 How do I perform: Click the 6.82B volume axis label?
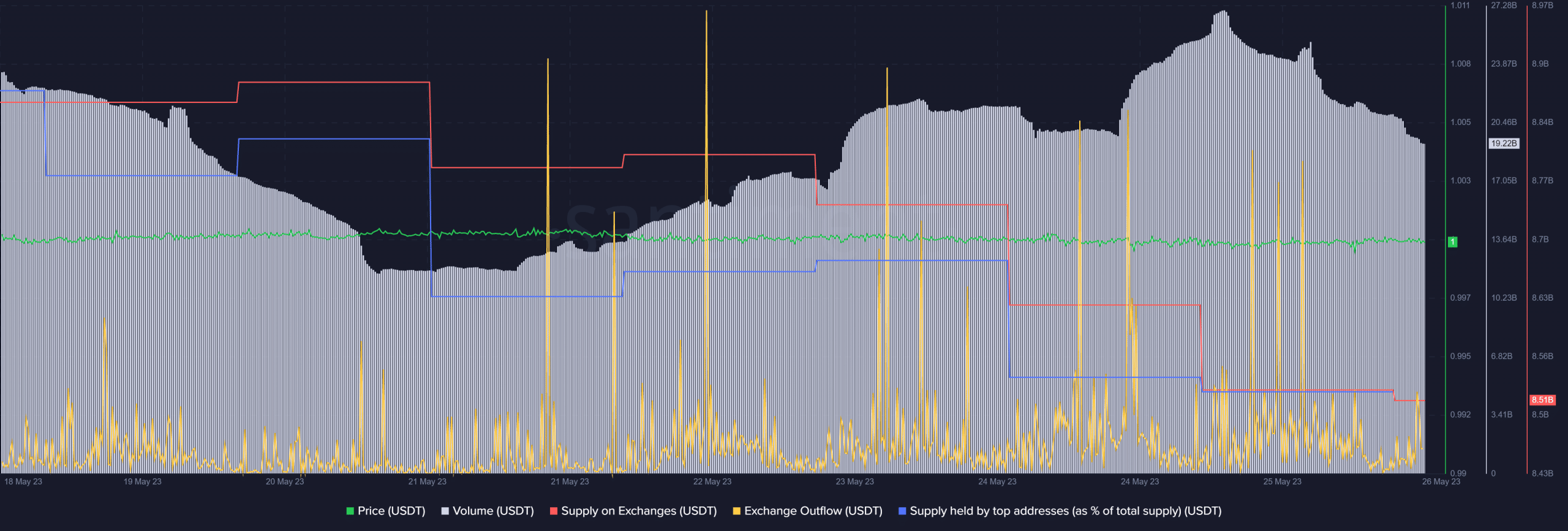(1502, 356)
